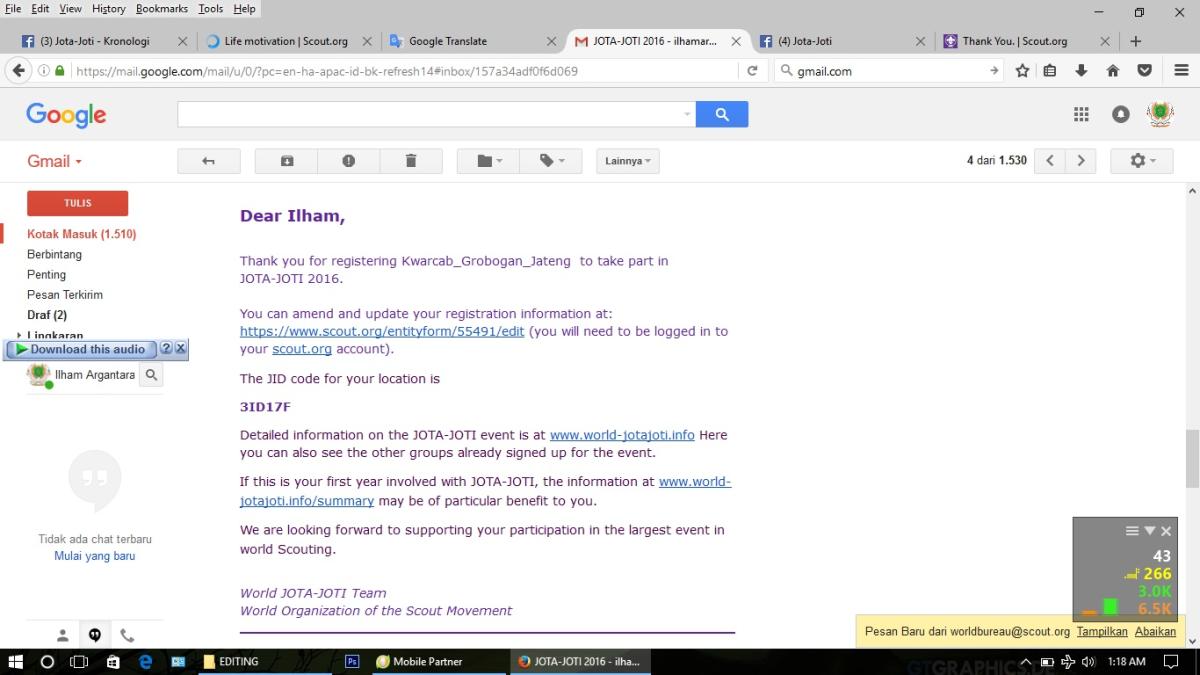The height and width of the screenshot is (675, 1200).
Task: Open Gmail settings gear menu
Action: pyautogui.click(x=1141, y=161)
